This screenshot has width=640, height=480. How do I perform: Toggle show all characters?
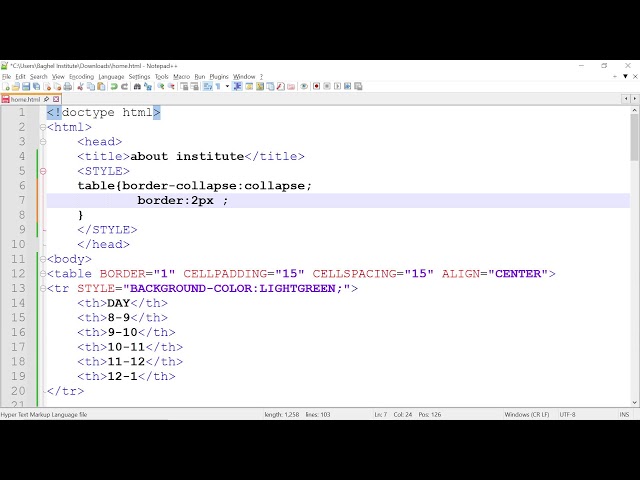click(x=218, y=86)
